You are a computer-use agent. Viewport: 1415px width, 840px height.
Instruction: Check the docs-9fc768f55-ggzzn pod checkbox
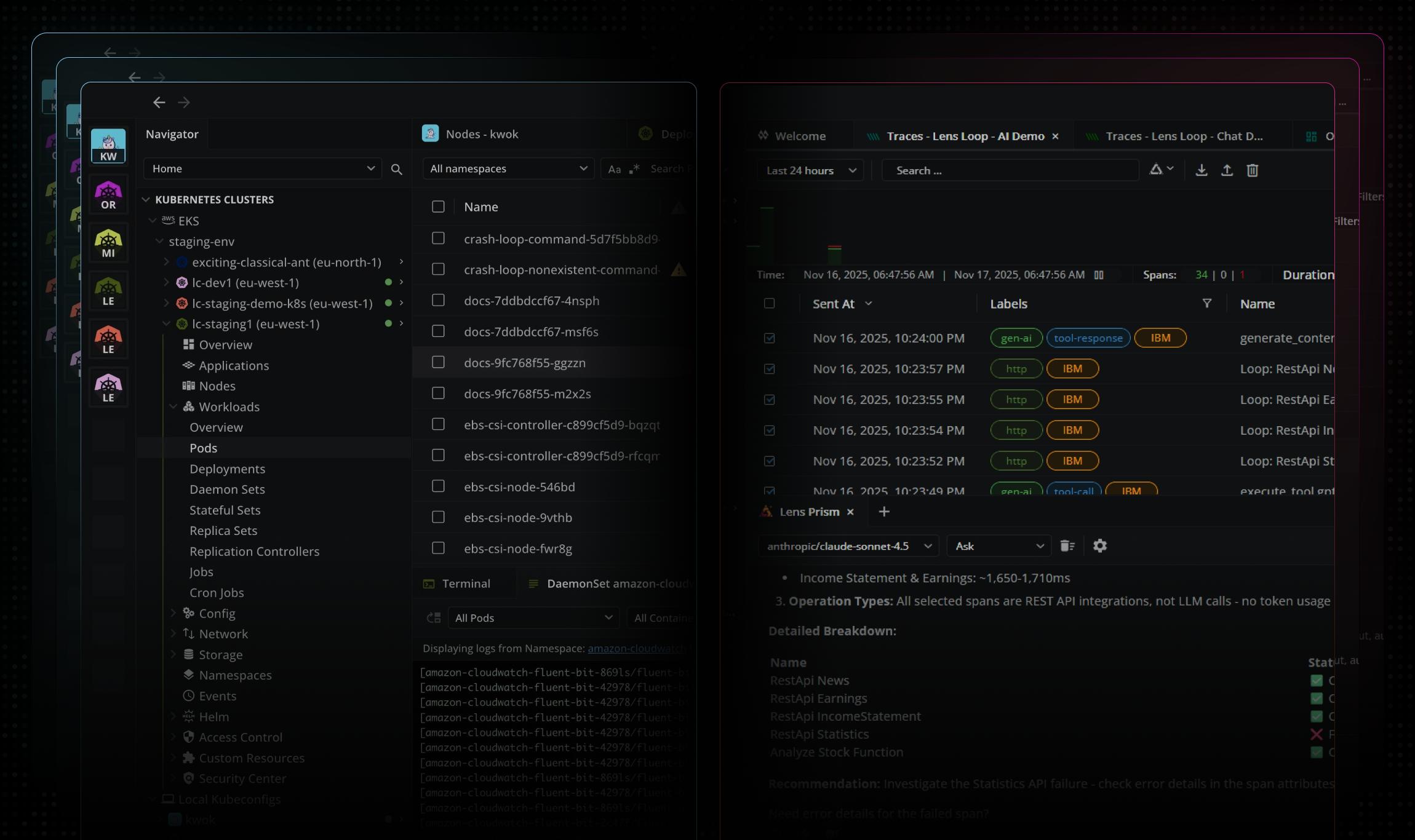[x=438, y=362]
